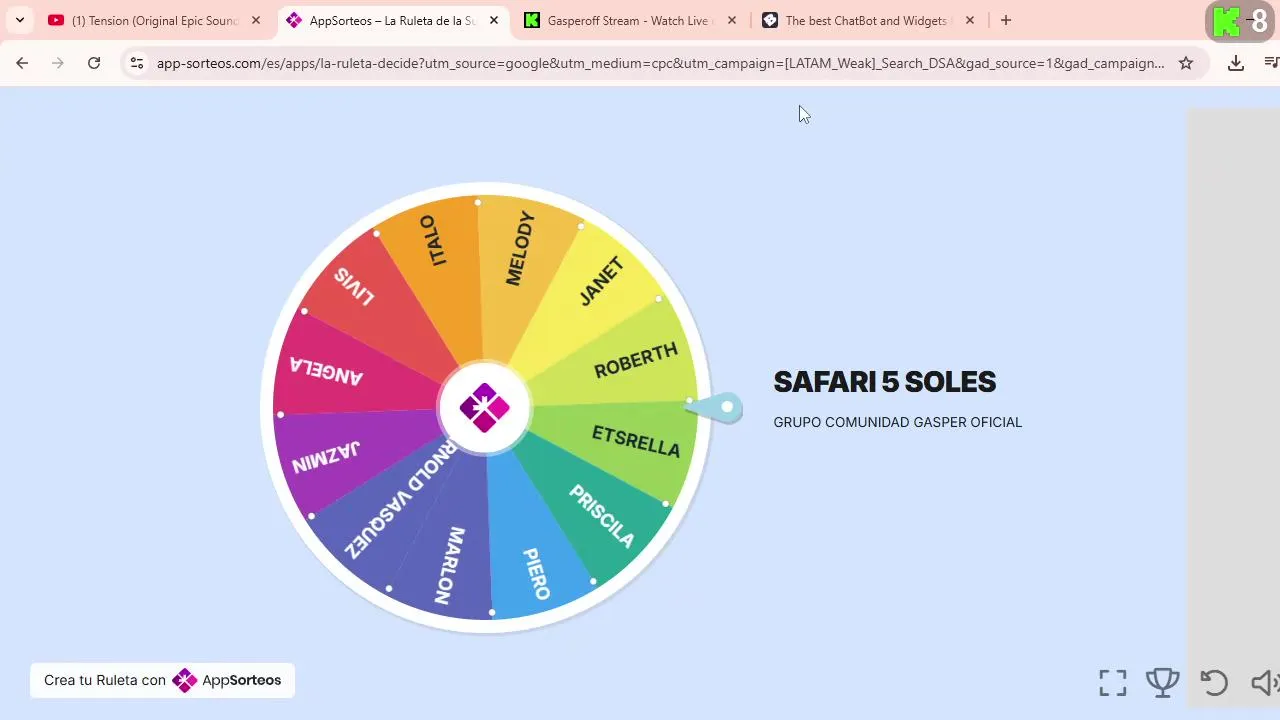Open the trophy winners icon
The image size is (1280, 720).
(x=1162, y=682)
